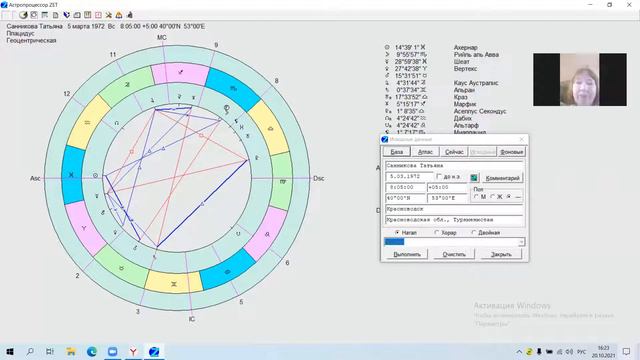
Task: Click the second toolbar icon showing a chart wheel
Action: [x=34, y=15]
